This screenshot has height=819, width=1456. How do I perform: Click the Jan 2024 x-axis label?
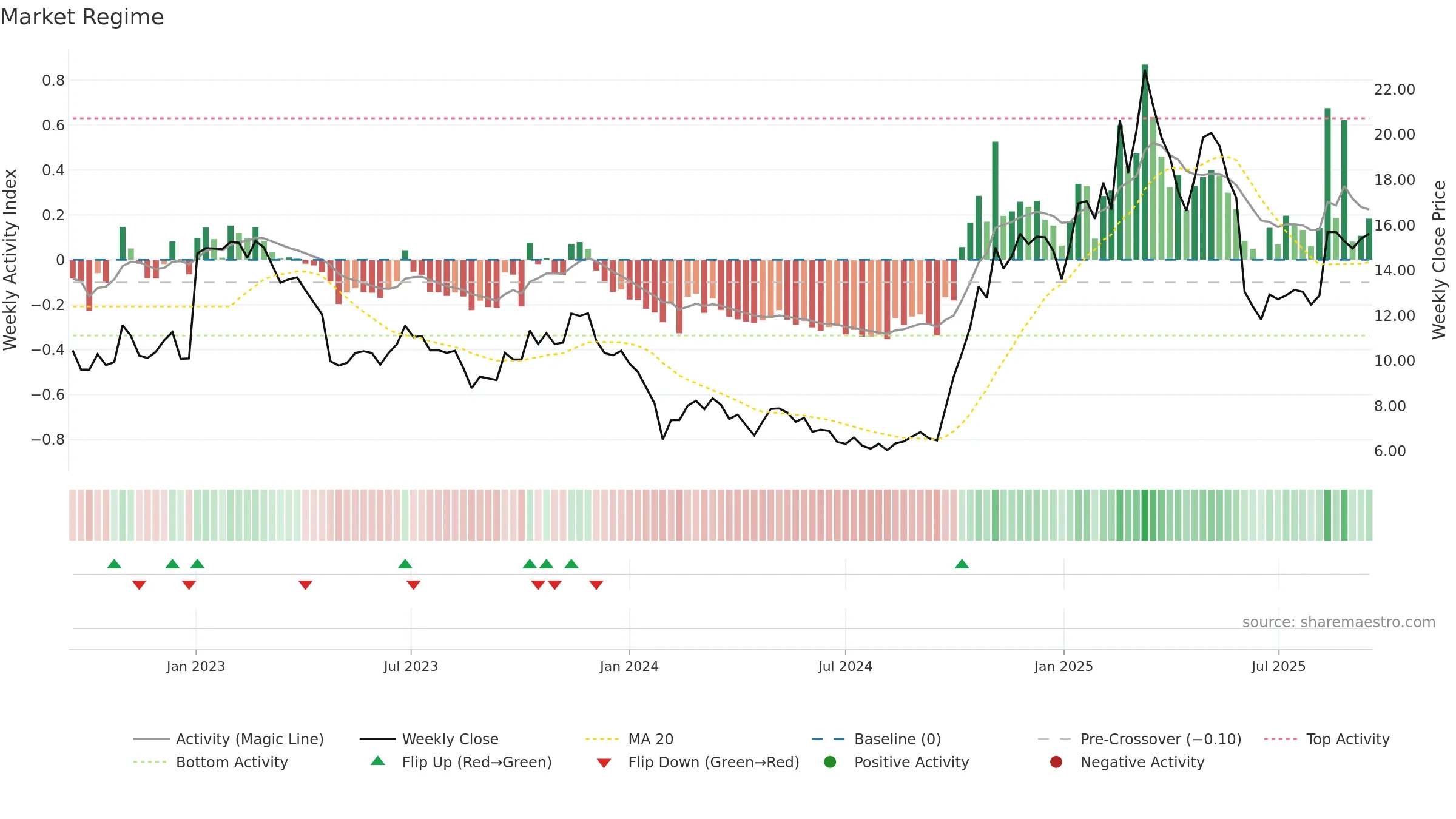[x=629, y=666]
